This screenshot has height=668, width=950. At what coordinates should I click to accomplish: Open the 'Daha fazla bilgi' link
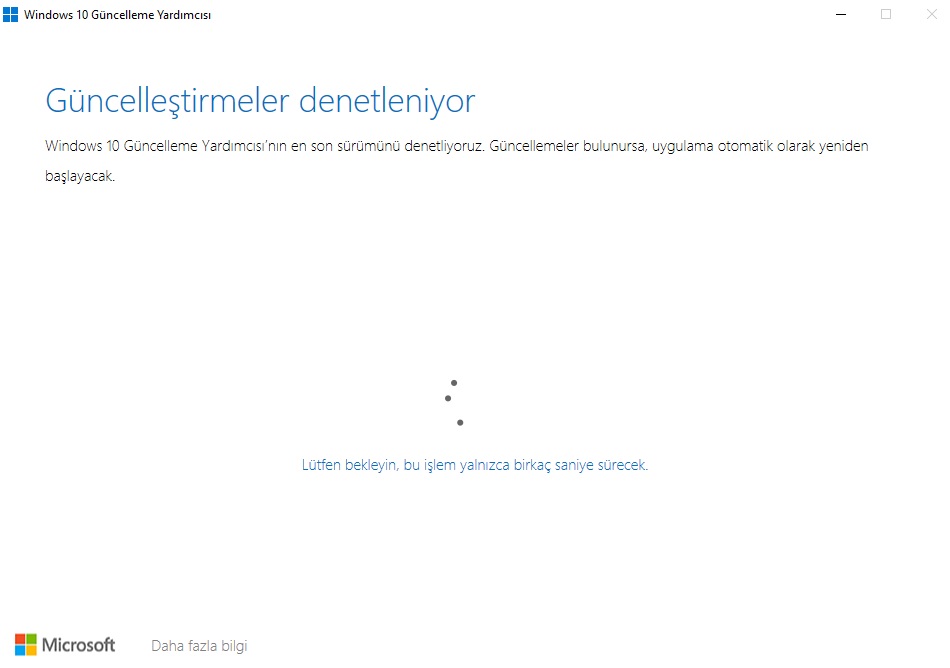click(x=199, y=646)
